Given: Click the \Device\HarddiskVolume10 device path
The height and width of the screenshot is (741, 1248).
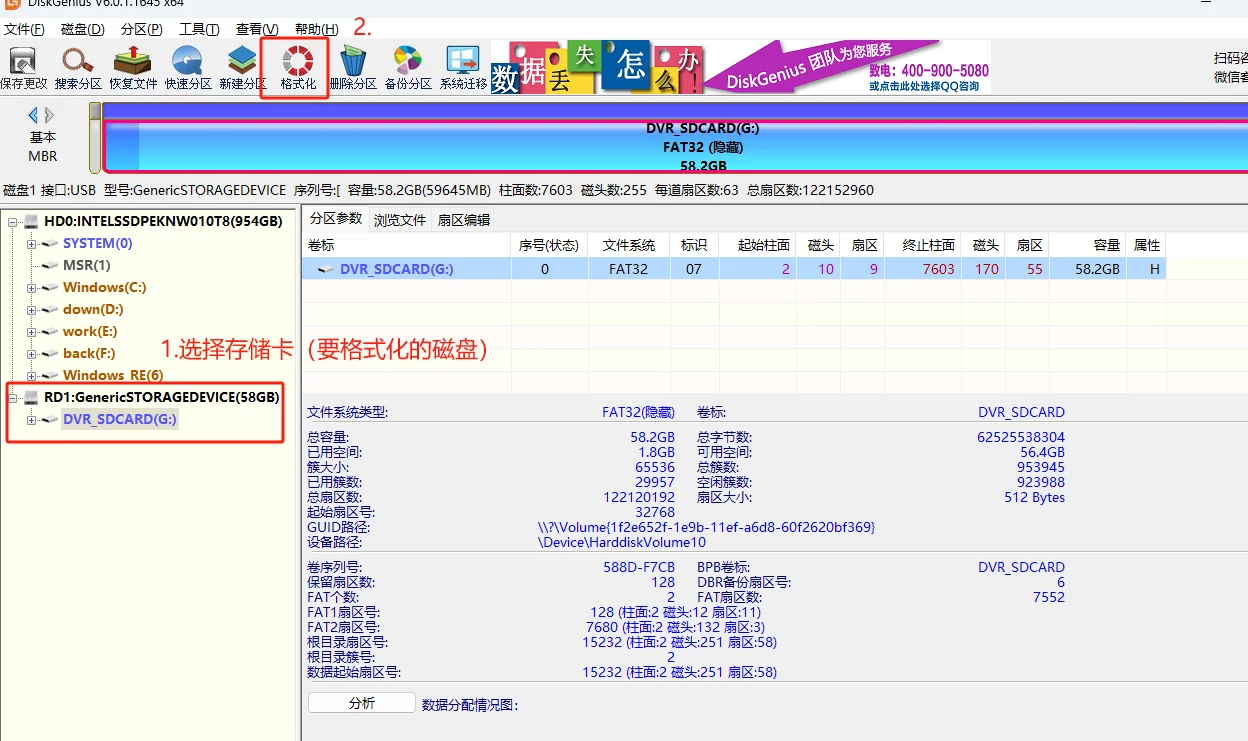Looking at the screenshot, I should tap(622, 542).
